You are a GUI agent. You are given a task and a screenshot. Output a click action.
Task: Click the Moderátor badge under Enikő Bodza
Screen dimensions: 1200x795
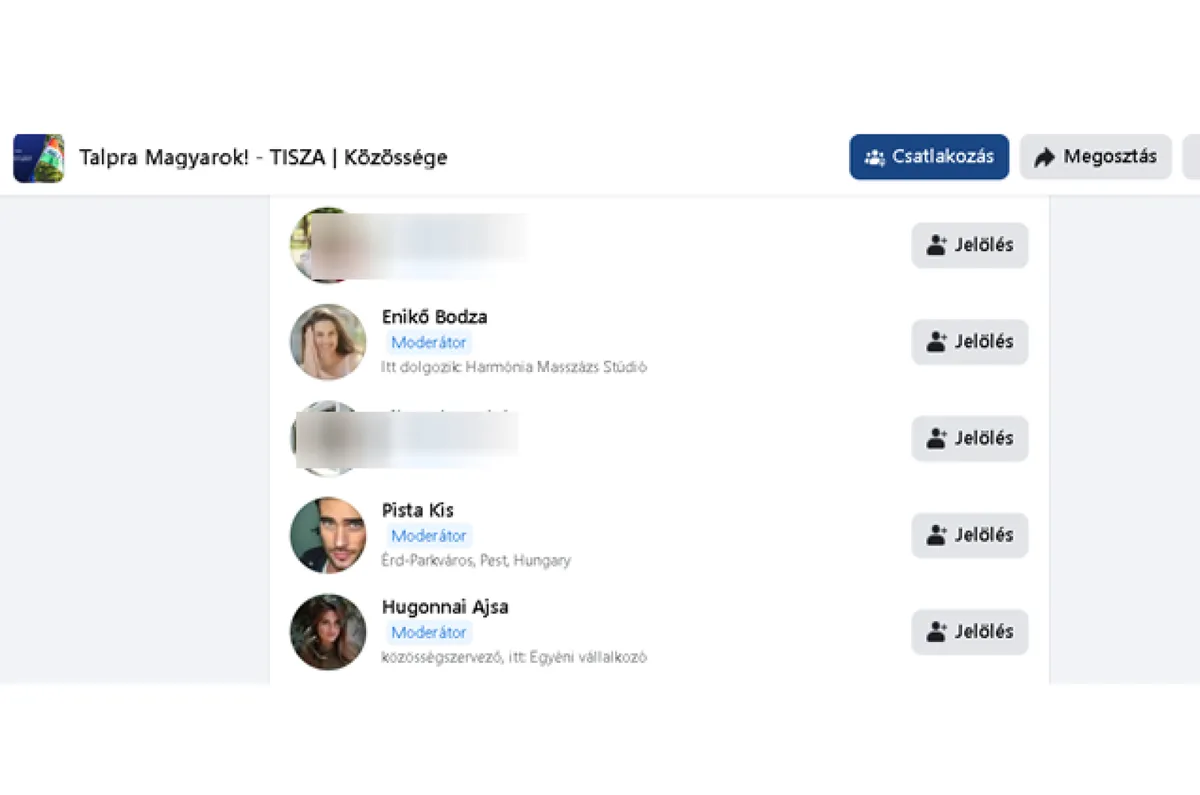(x=428, y=342)
